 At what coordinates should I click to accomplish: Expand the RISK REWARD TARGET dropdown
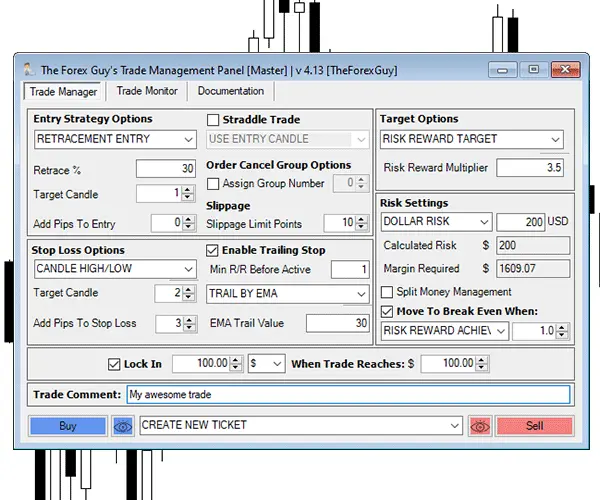point(472,140)
